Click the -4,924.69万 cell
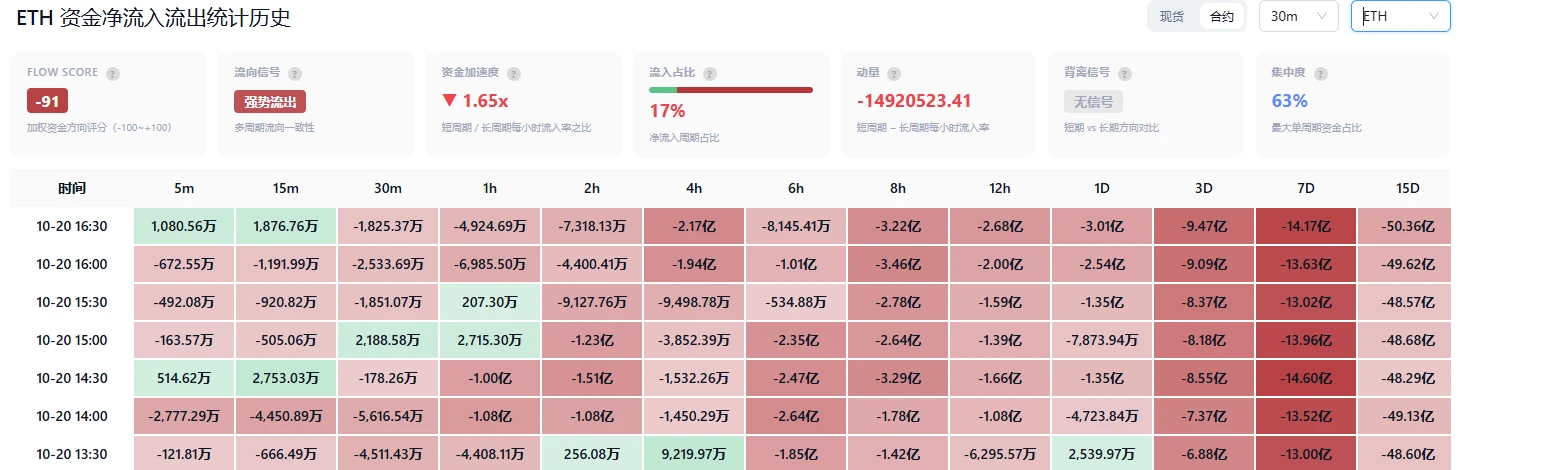The width and height of the screenshot is (1542, 470). click(490, 226)
